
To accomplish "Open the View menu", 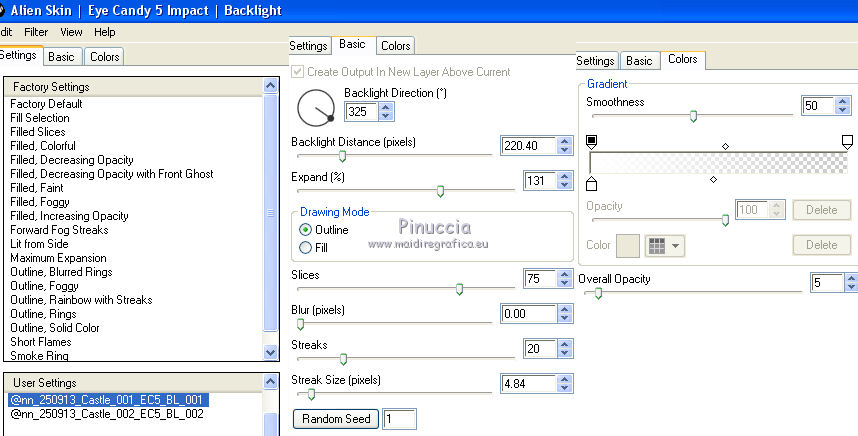I will click(71, 32).
